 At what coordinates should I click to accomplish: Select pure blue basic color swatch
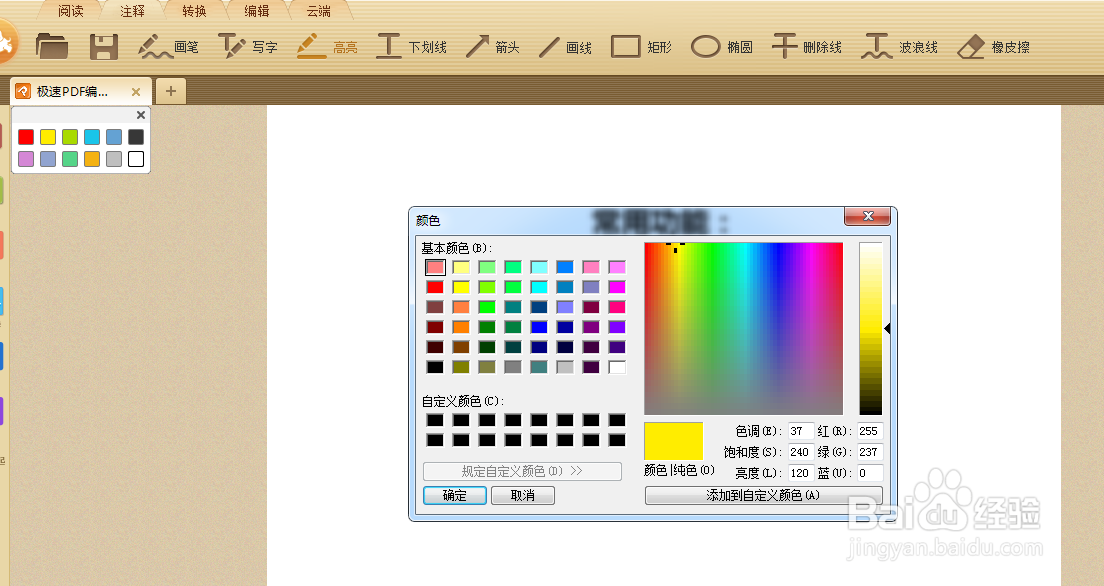pos(539,327)
